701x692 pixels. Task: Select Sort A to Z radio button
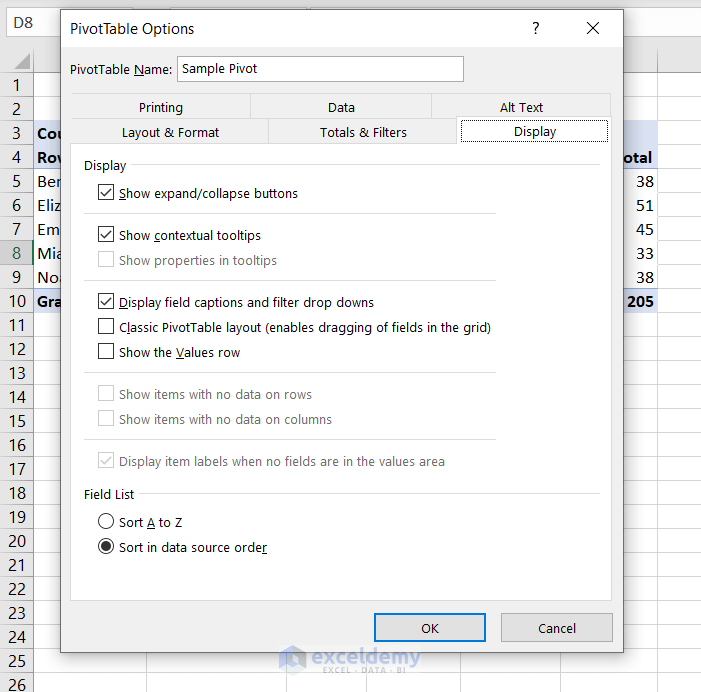coord(106,522)
